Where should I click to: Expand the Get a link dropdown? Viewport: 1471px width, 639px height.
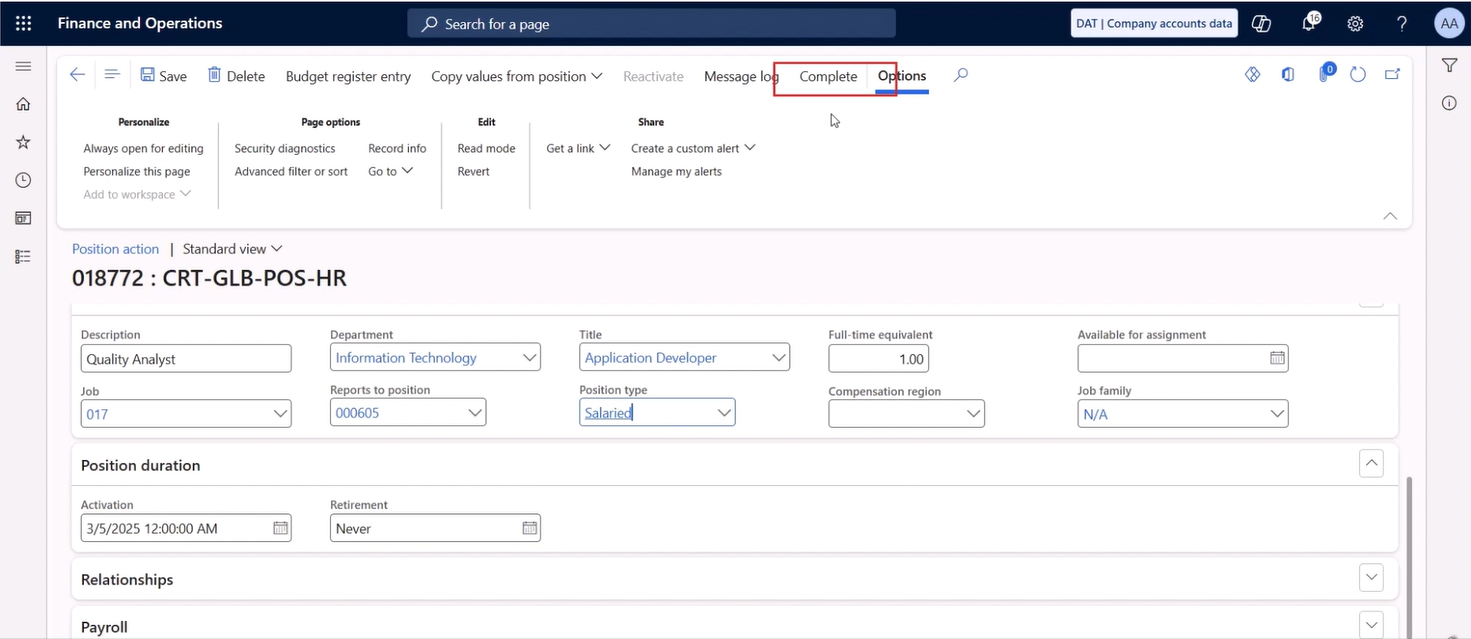point(578,148)
